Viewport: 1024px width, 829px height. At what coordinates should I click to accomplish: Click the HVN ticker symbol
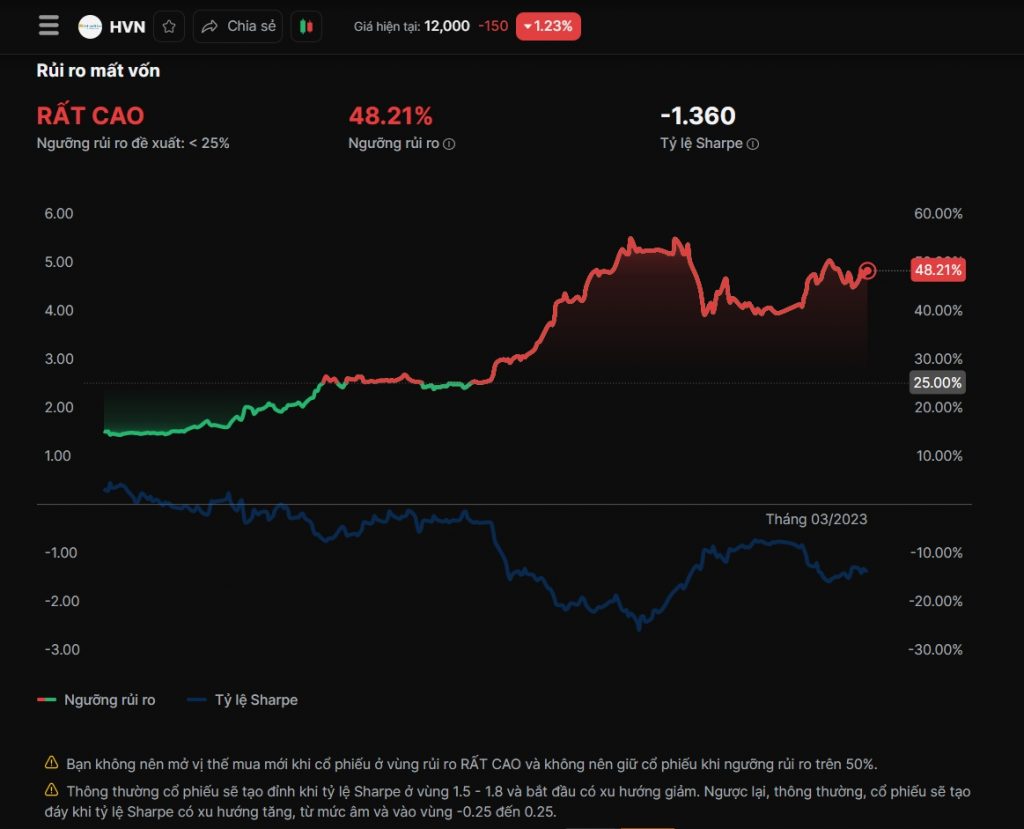(127, 27)
